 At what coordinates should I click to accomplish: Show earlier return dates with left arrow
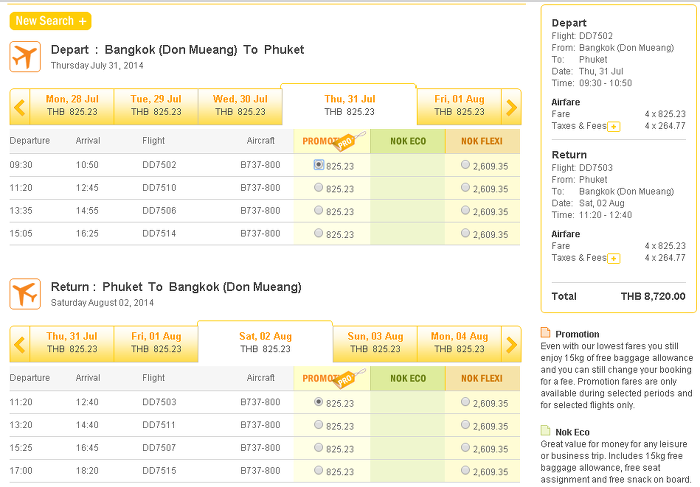click(x=19, y=344)
